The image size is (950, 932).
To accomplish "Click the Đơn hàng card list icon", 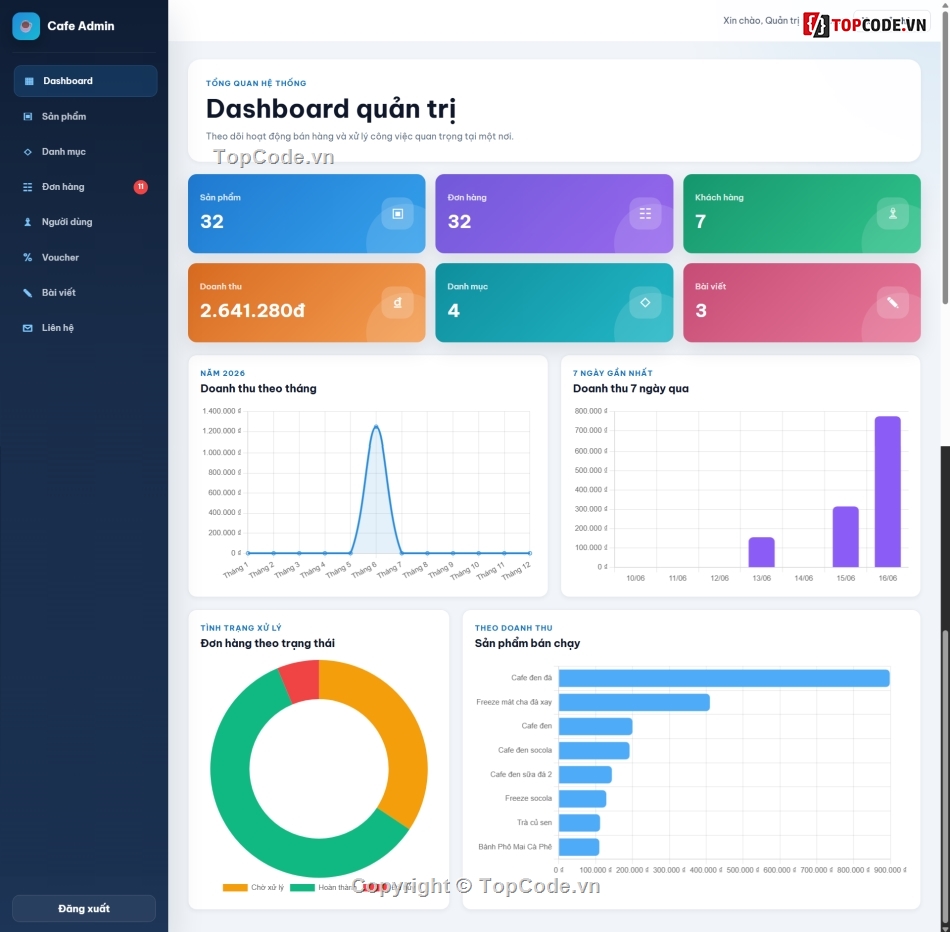I will coord(645,213).
